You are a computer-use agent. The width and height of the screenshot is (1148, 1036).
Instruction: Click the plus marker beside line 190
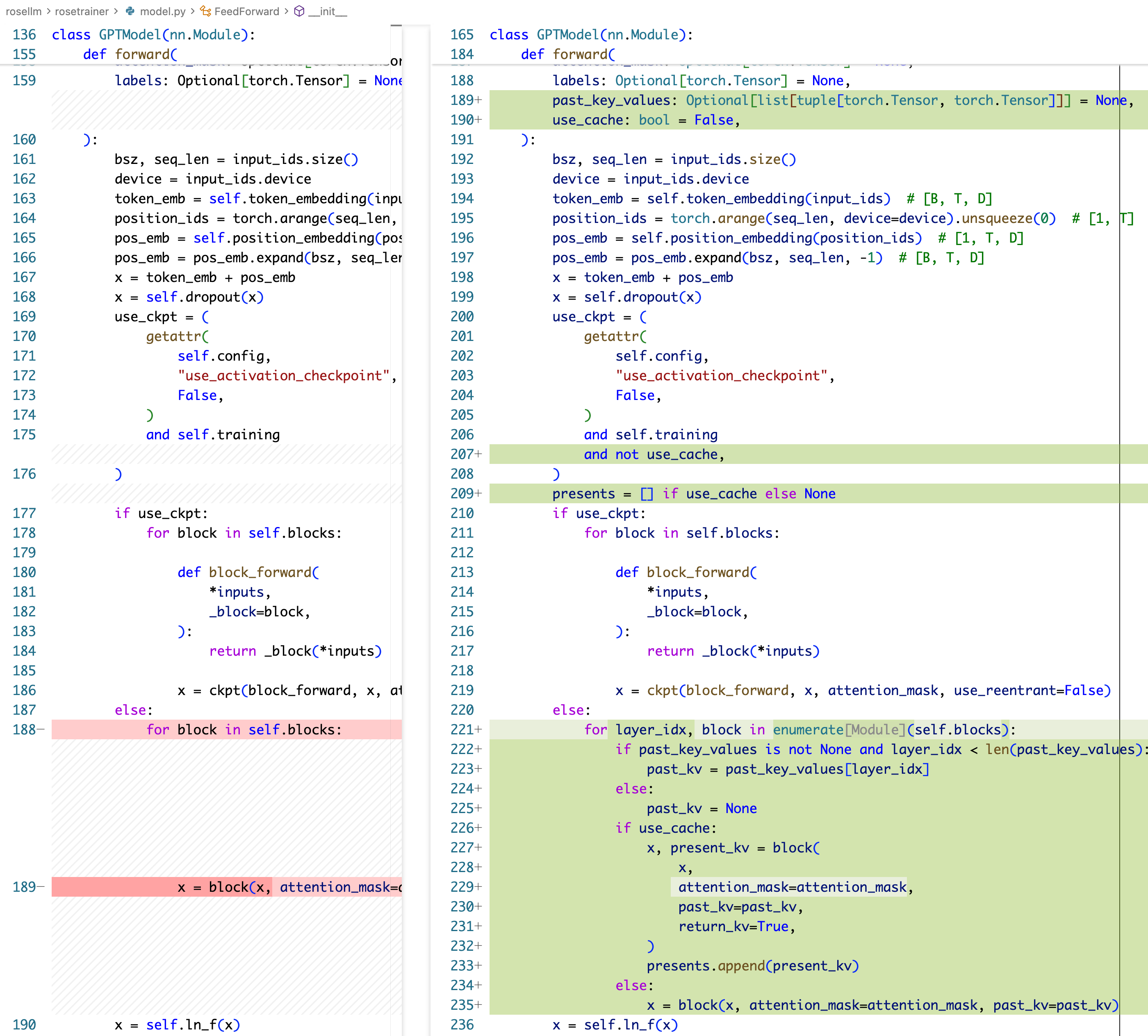tap(478, 120)
